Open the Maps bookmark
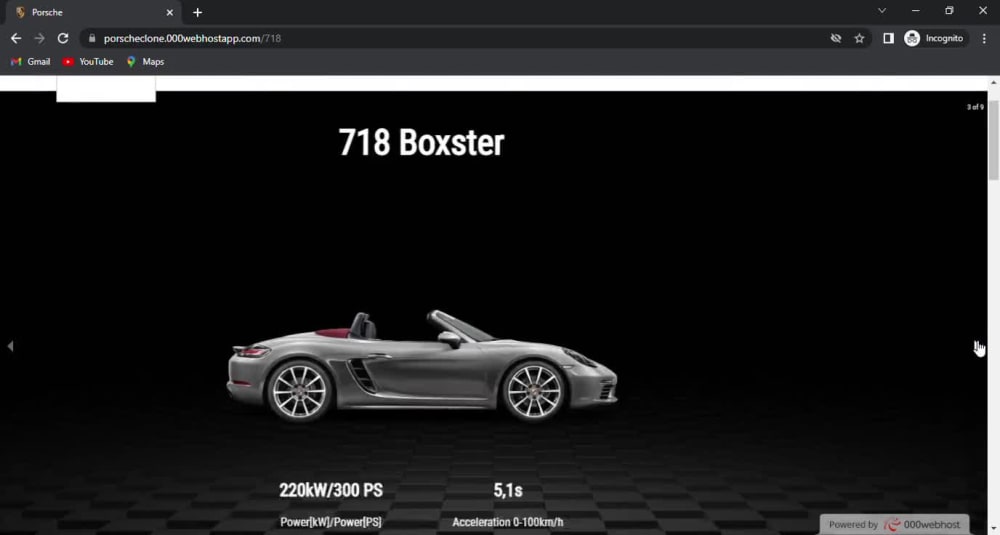Image resolution: width=1000 pixels, height=535 pixels. coord(145,62)
